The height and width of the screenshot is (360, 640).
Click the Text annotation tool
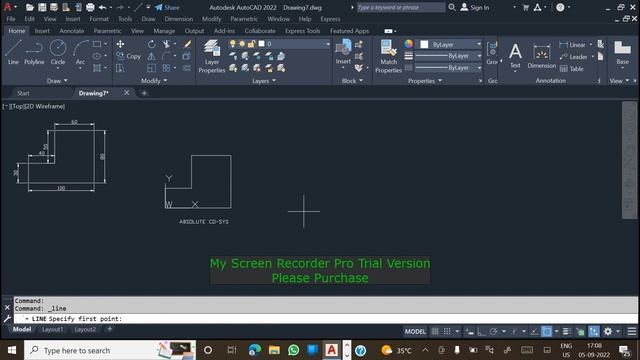point(515,56)
